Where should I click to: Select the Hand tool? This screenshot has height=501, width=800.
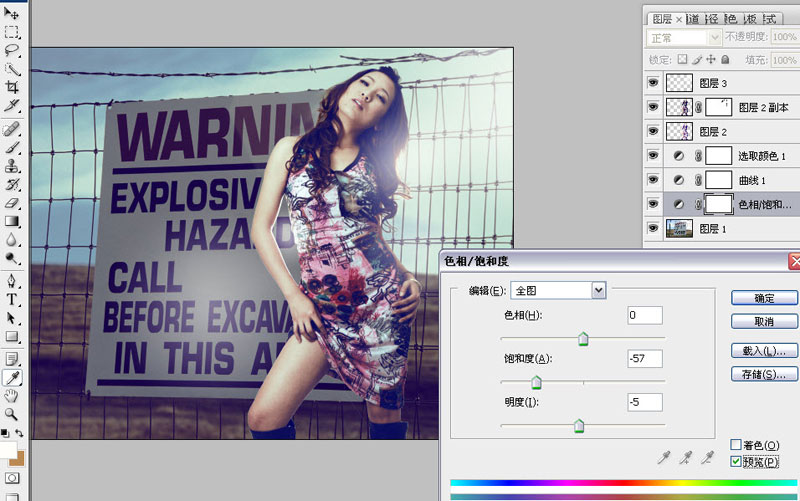11,396
